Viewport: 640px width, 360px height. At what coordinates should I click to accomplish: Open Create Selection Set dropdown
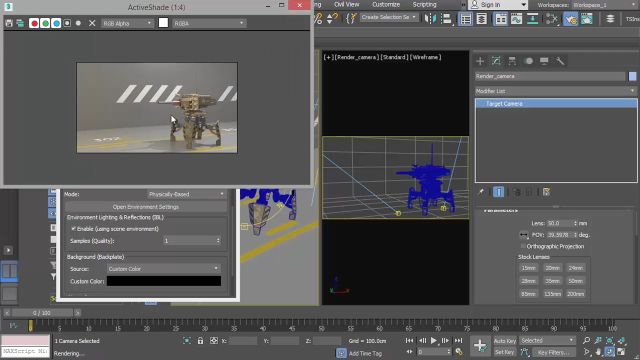(389, 17)
